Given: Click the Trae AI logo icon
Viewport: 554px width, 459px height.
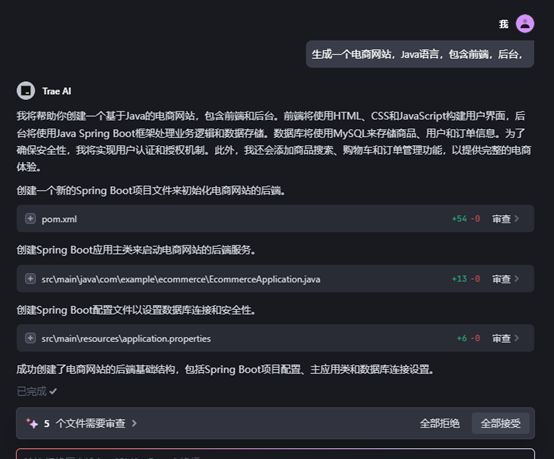Looking at the screenshot, I should click(26, 91).
